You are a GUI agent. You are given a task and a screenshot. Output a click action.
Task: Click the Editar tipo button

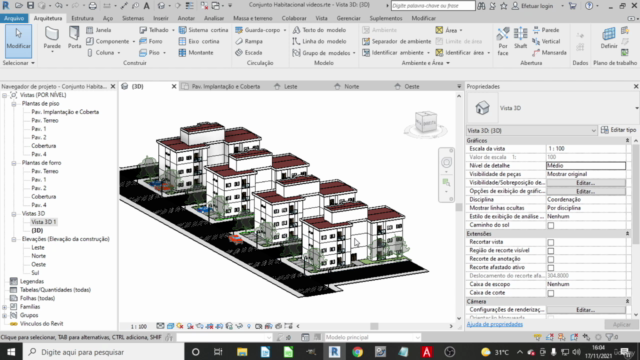pos(618,130)
